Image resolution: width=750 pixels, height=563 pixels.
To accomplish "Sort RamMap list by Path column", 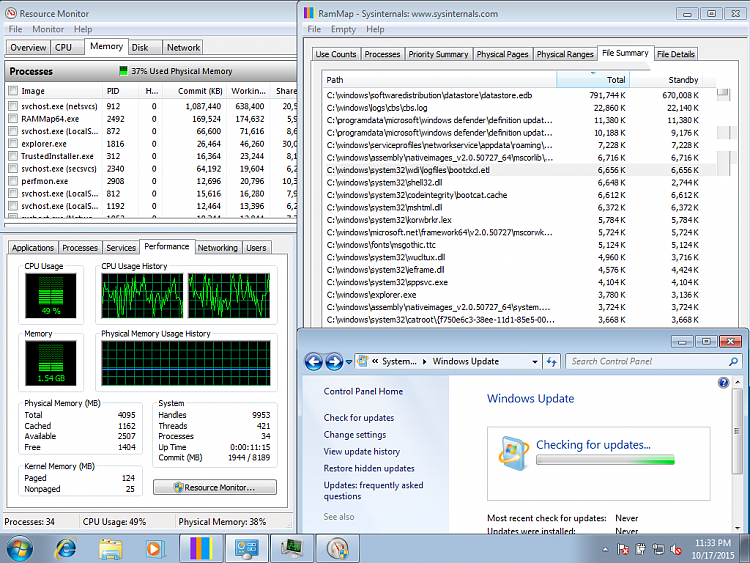I will coord(440,80).
